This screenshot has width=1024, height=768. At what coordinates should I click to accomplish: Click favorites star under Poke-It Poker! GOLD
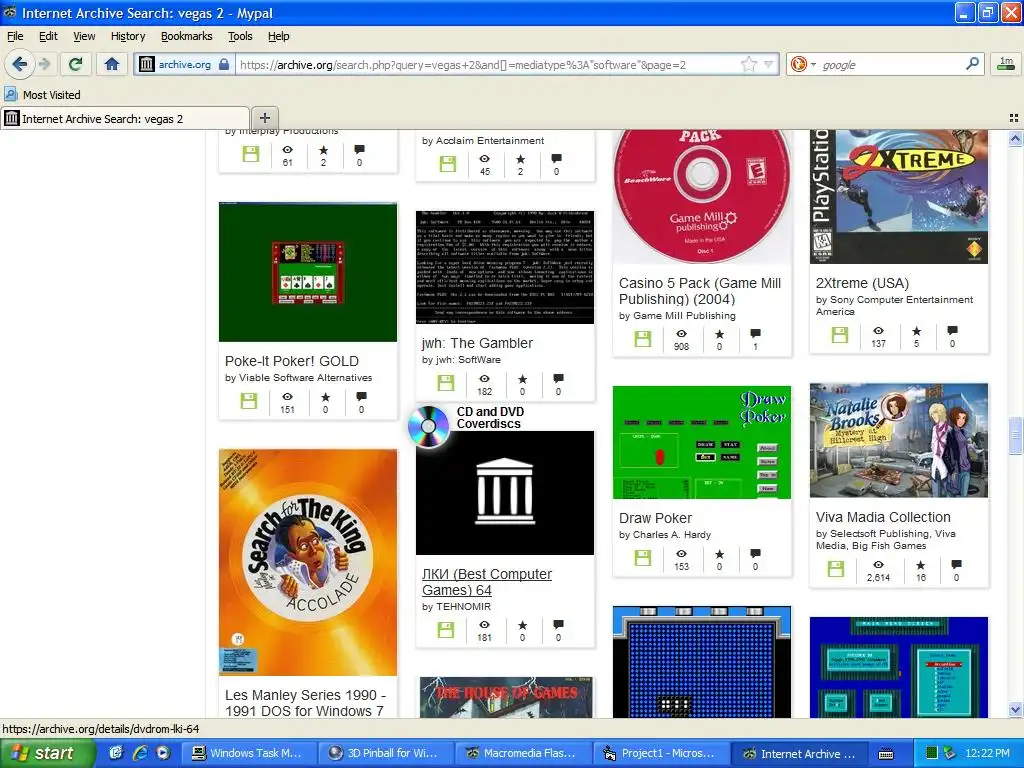[x=325, y=397]
